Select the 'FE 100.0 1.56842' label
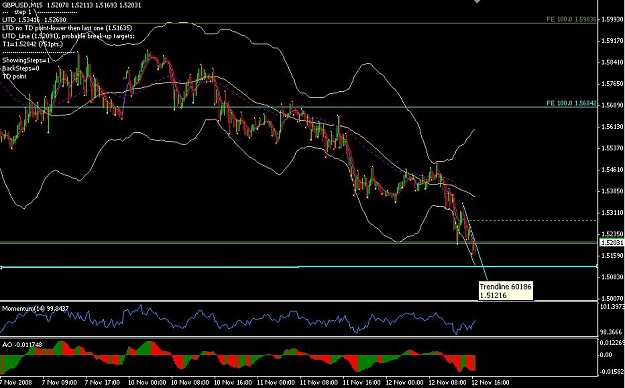The height and width of the screenshot is (388, 625). (x=571, y=103)
